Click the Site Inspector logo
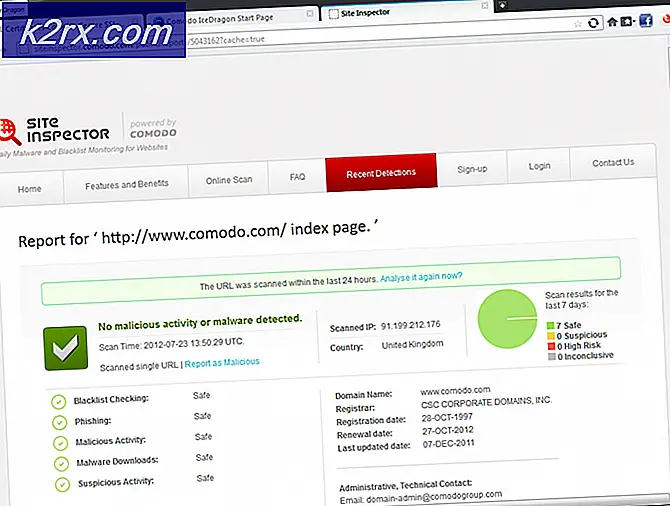The width and height of the screenshot is (670, 506). [x=55, y=130]
